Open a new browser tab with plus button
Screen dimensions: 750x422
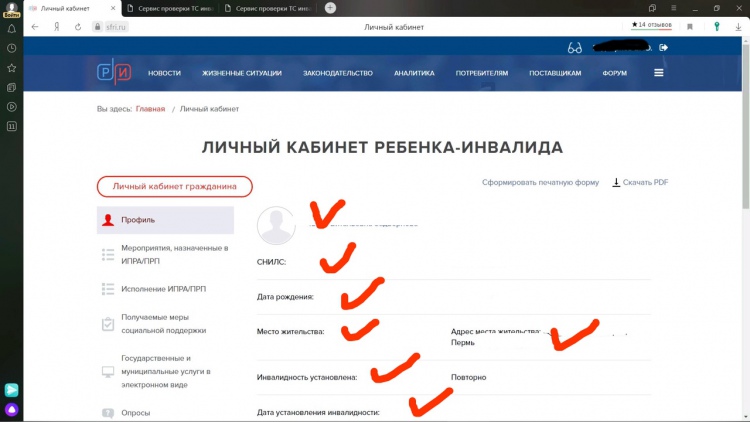[x=331, y=8]
